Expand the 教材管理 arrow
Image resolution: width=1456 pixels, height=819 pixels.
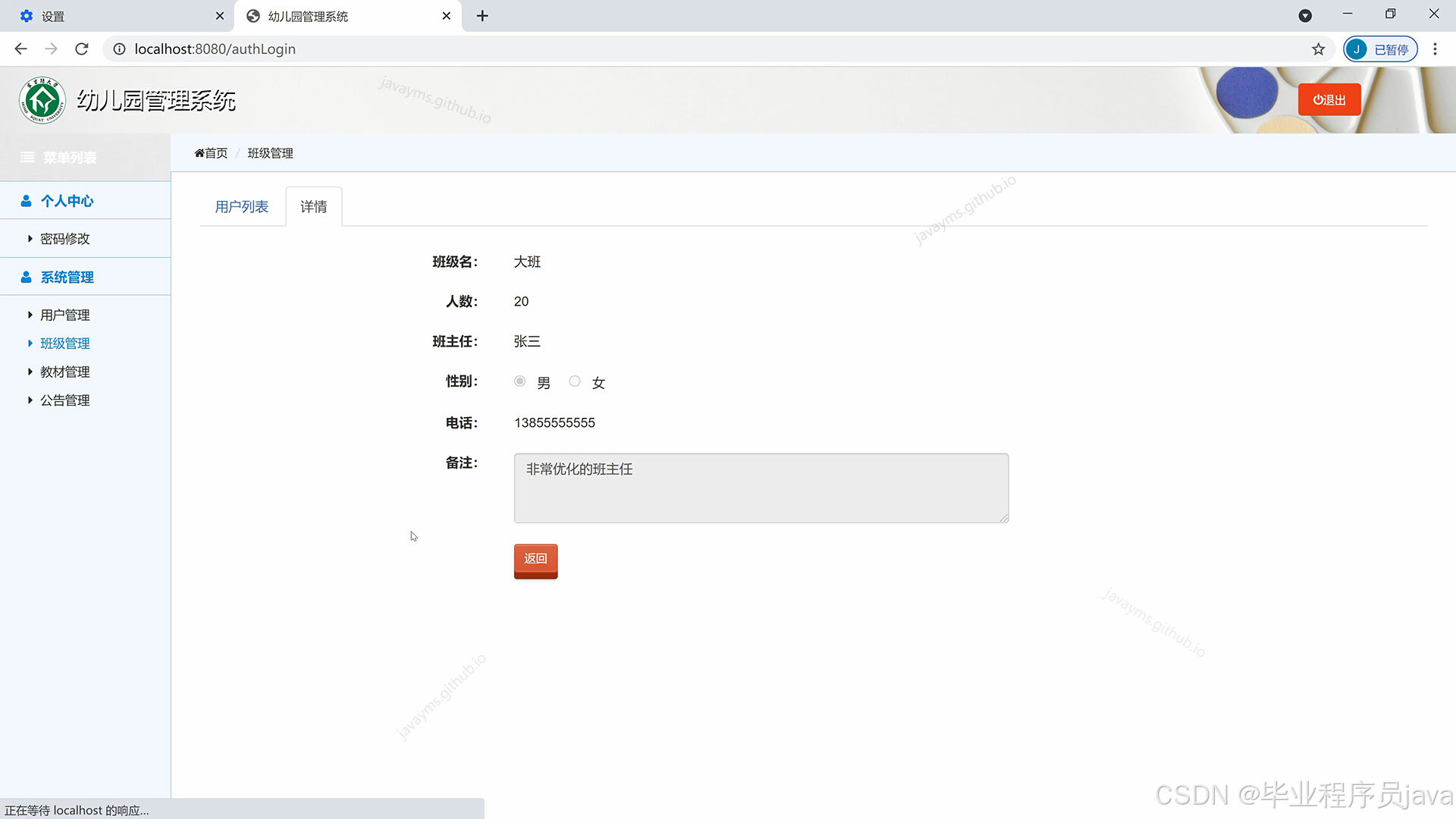tap(30, 372)
